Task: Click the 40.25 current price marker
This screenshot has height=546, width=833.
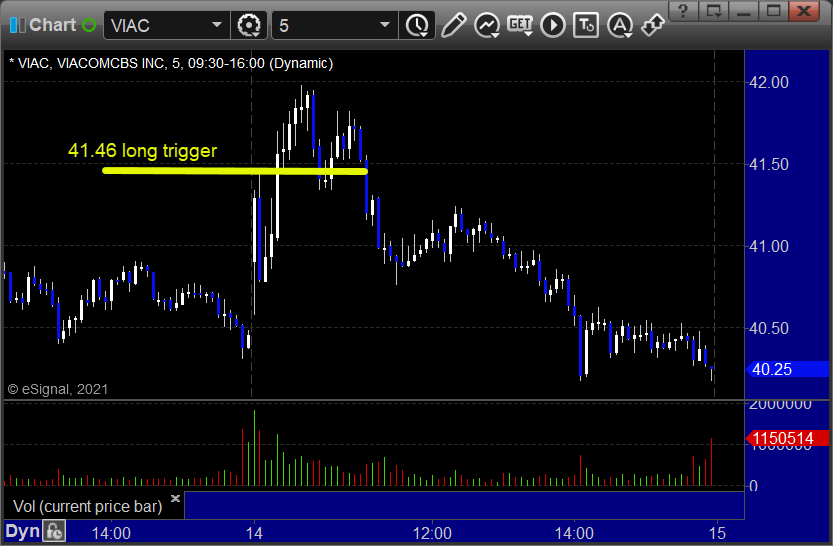Action: (x=787, y=369)
